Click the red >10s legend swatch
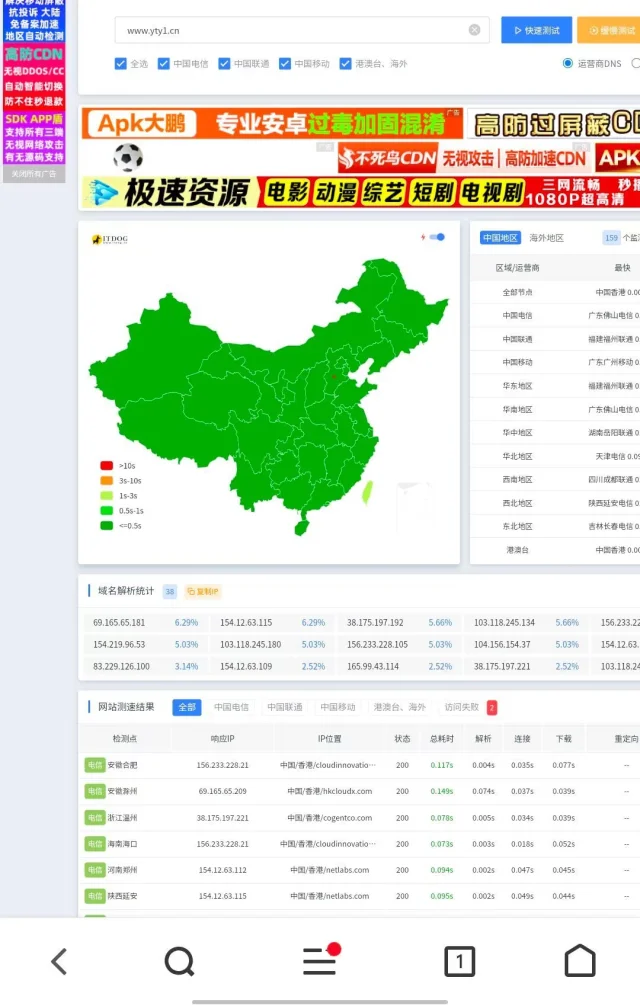 pos(106,465)
